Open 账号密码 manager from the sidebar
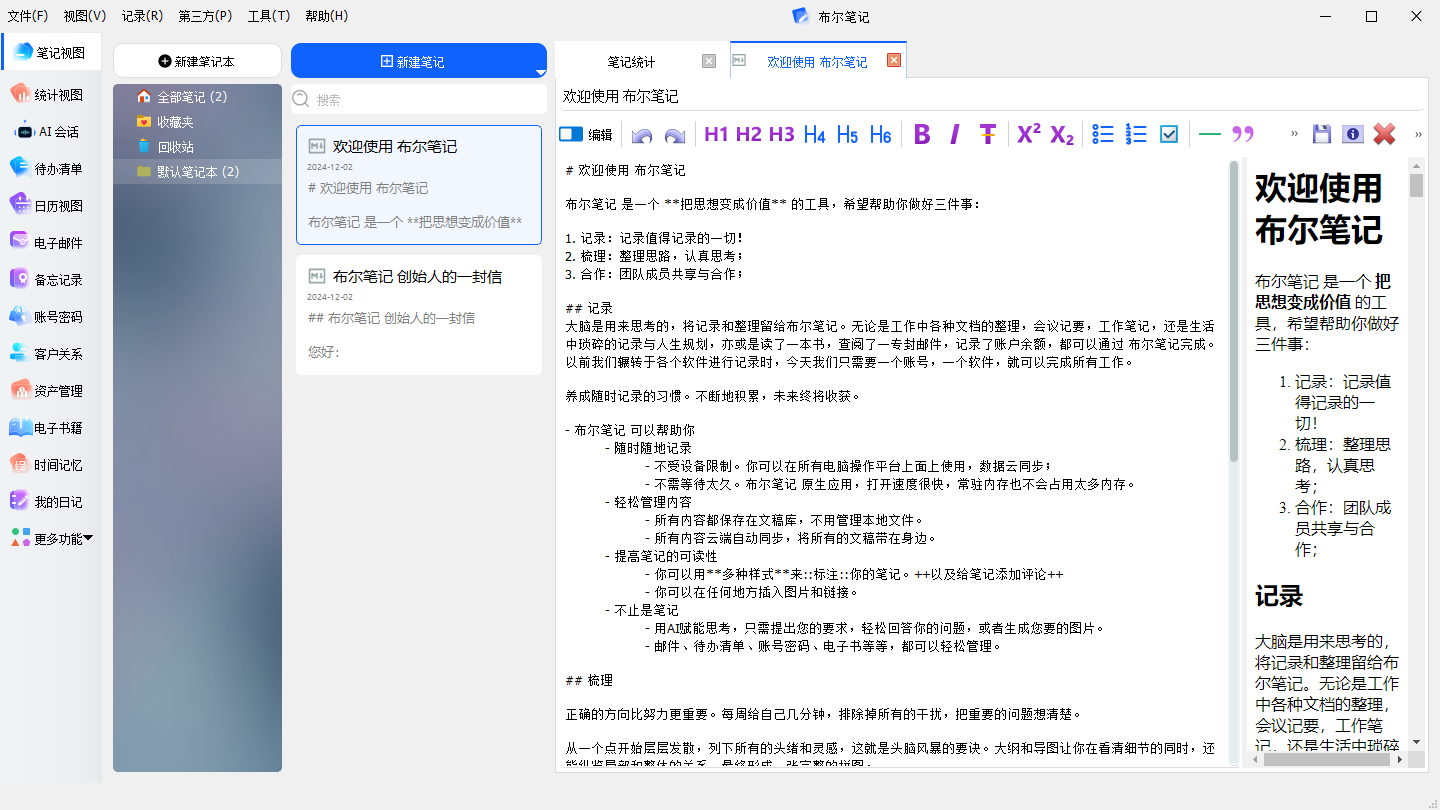The height and width of the screenshot is (810, 1440). tap(50, 315)
